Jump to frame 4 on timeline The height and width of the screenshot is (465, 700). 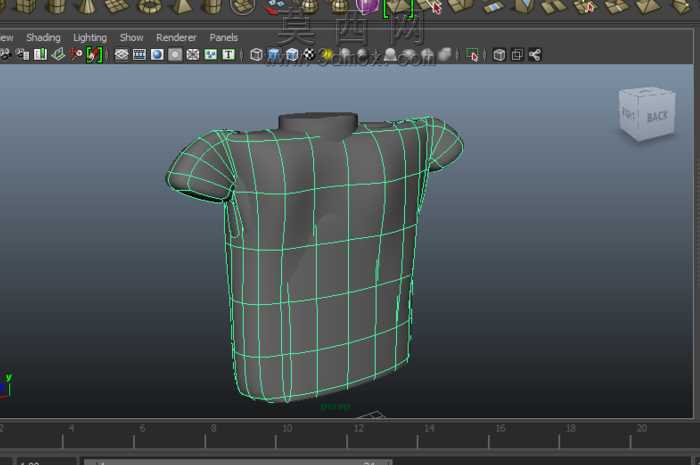pos(71,428)
